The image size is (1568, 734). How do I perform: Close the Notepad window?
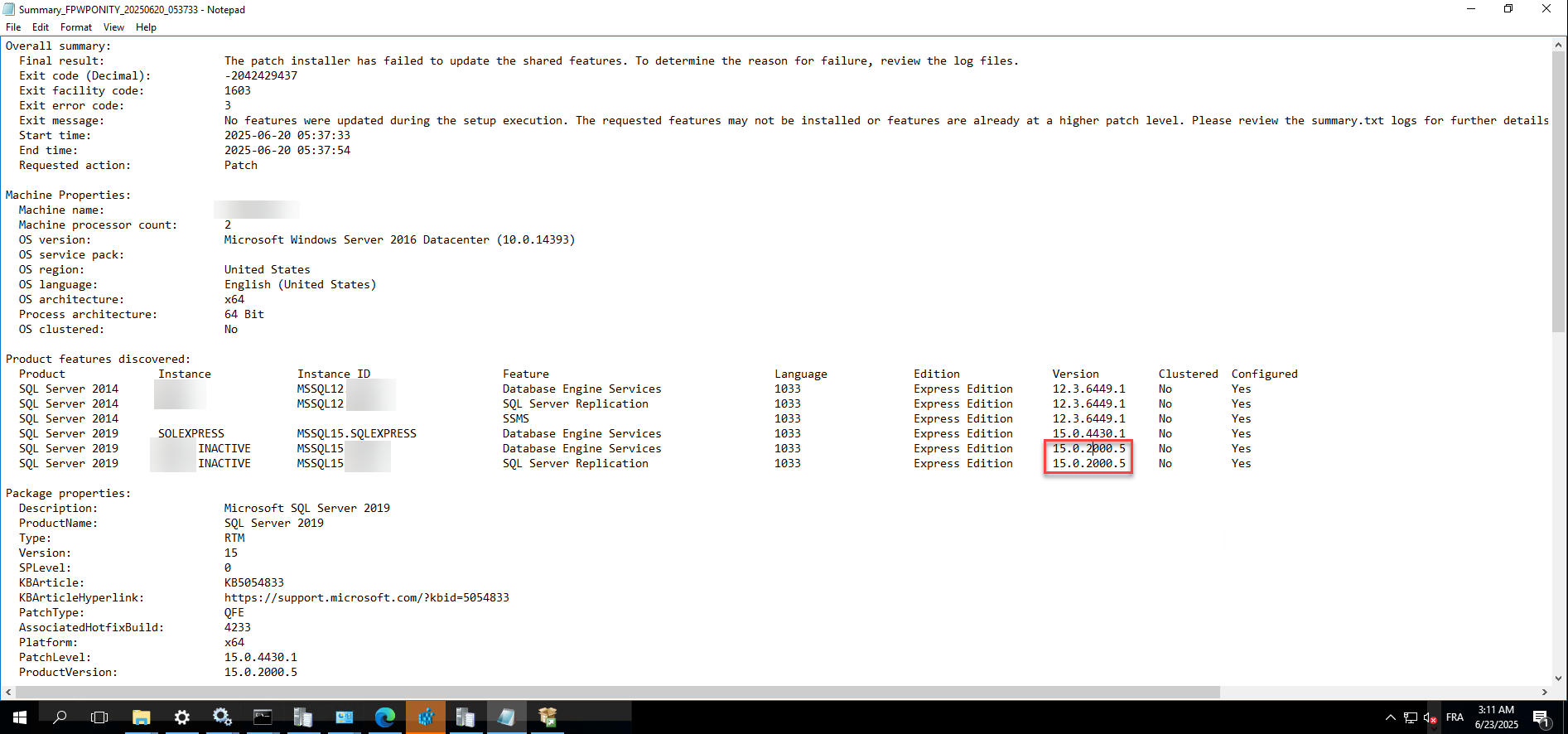click(1546, 9)
